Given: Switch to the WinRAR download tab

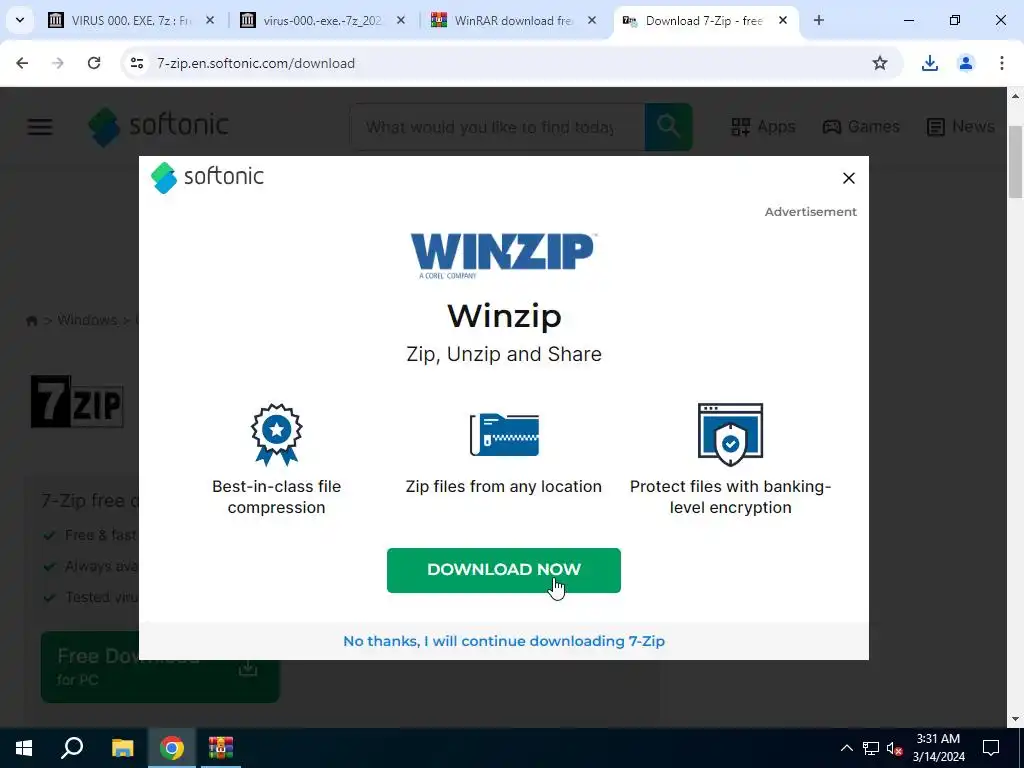Looking at the screenshot, I should [x=511, y=20].
